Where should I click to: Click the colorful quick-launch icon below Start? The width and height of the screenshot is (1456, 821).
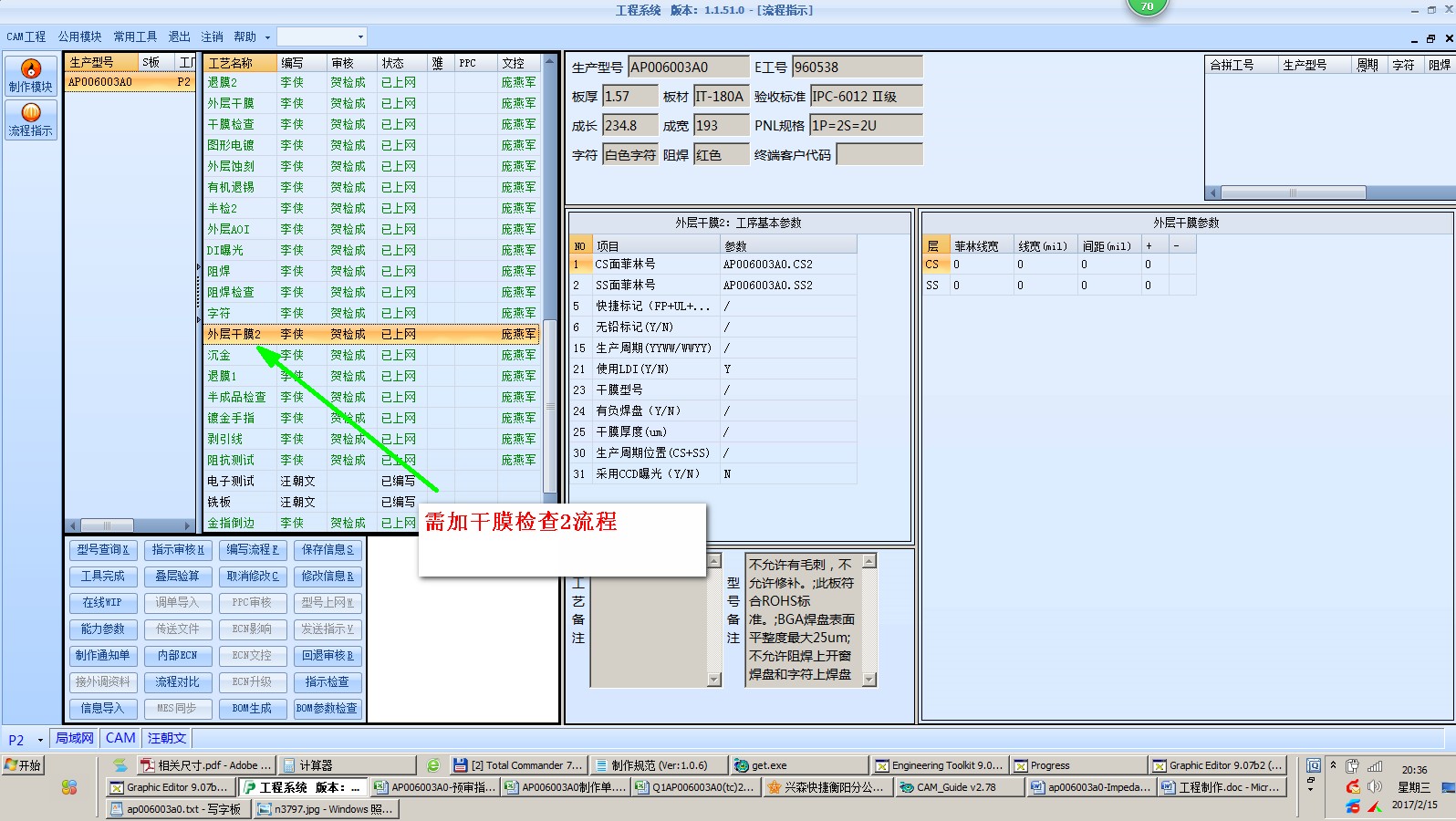(x=69, y=787)
